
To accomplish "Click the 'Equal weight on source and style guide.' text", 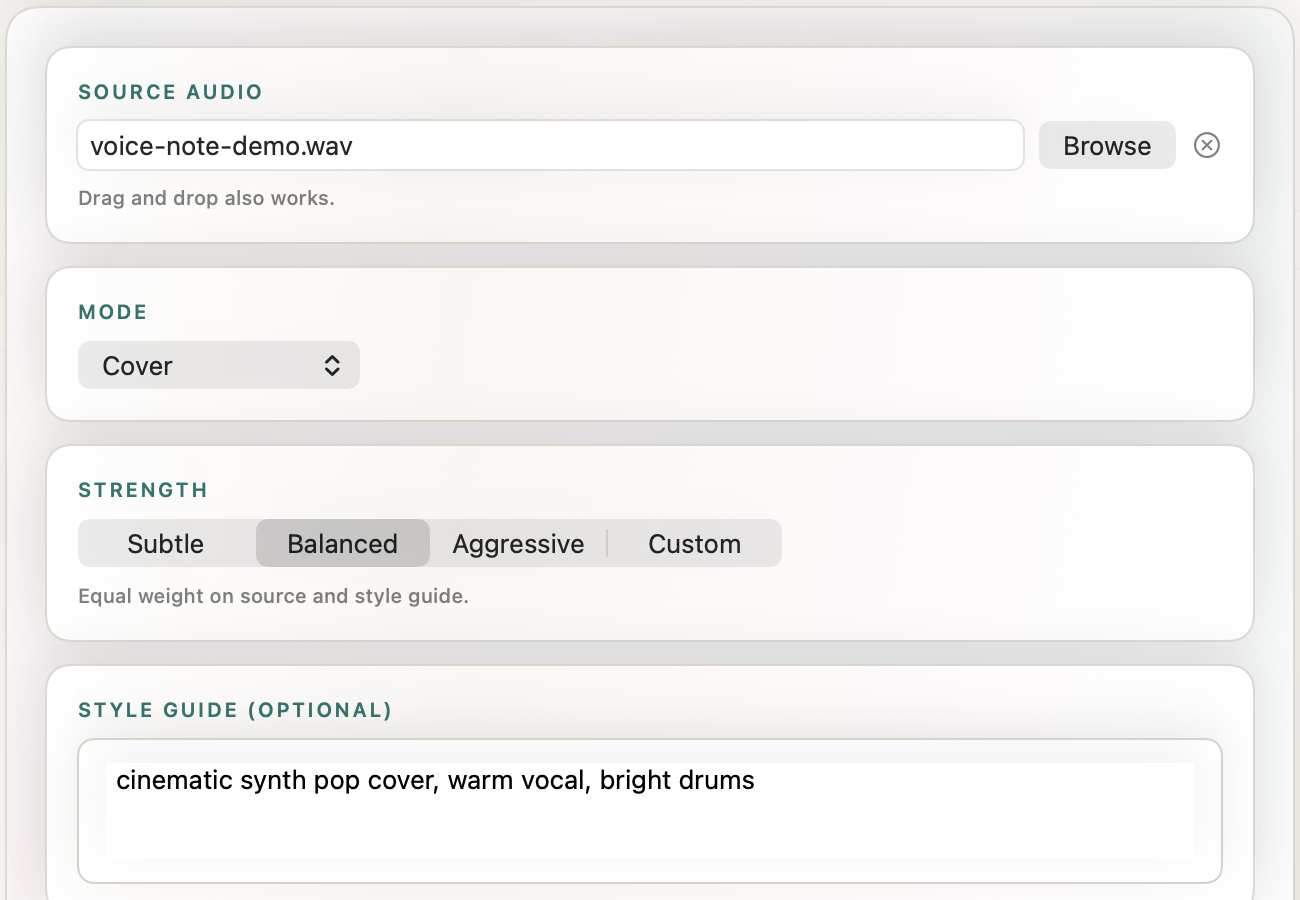I will 273,597.
